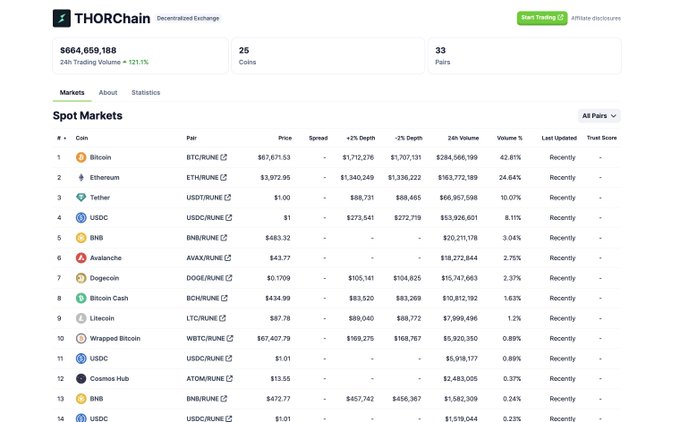Switch to the Statistics tab
Image resolution: width=680 pixels, height=422 pixels.
(x=146, y=92)
